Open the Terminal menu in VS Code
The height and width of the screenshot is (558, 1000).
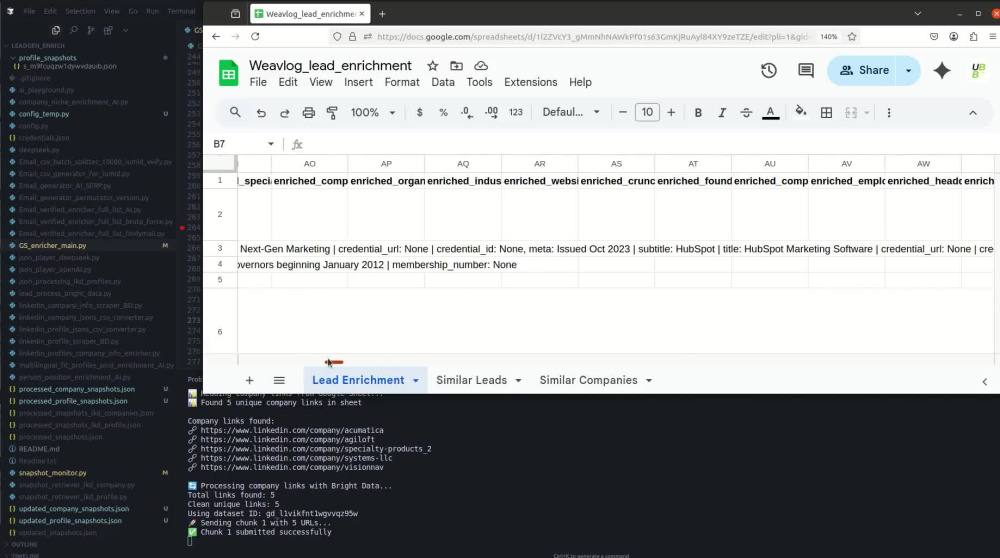tap(181, 11)
